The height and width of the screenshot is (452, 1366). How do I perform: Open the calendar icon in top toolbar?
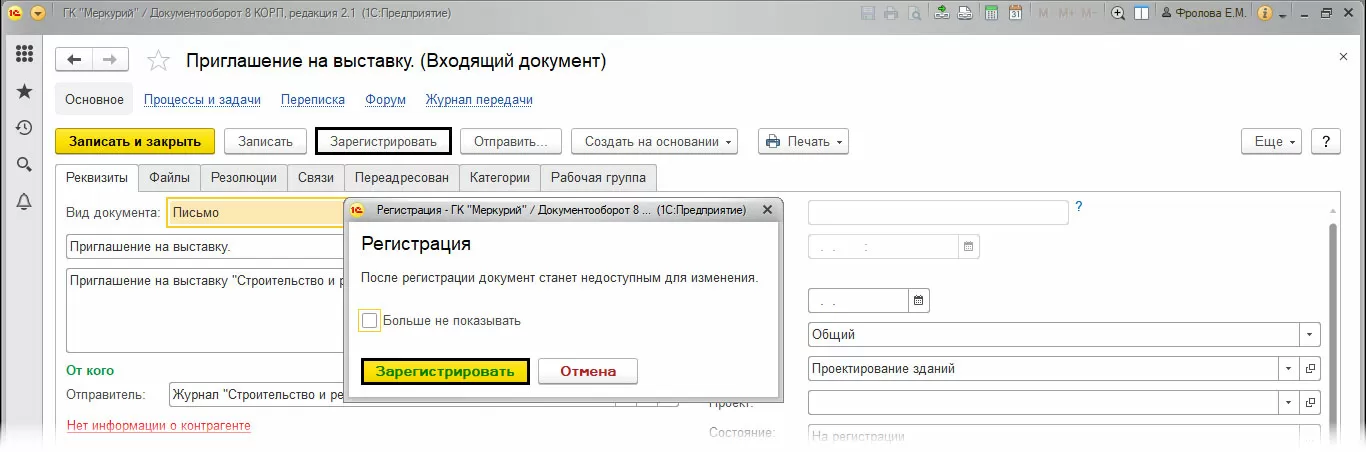coord(1015,14)
